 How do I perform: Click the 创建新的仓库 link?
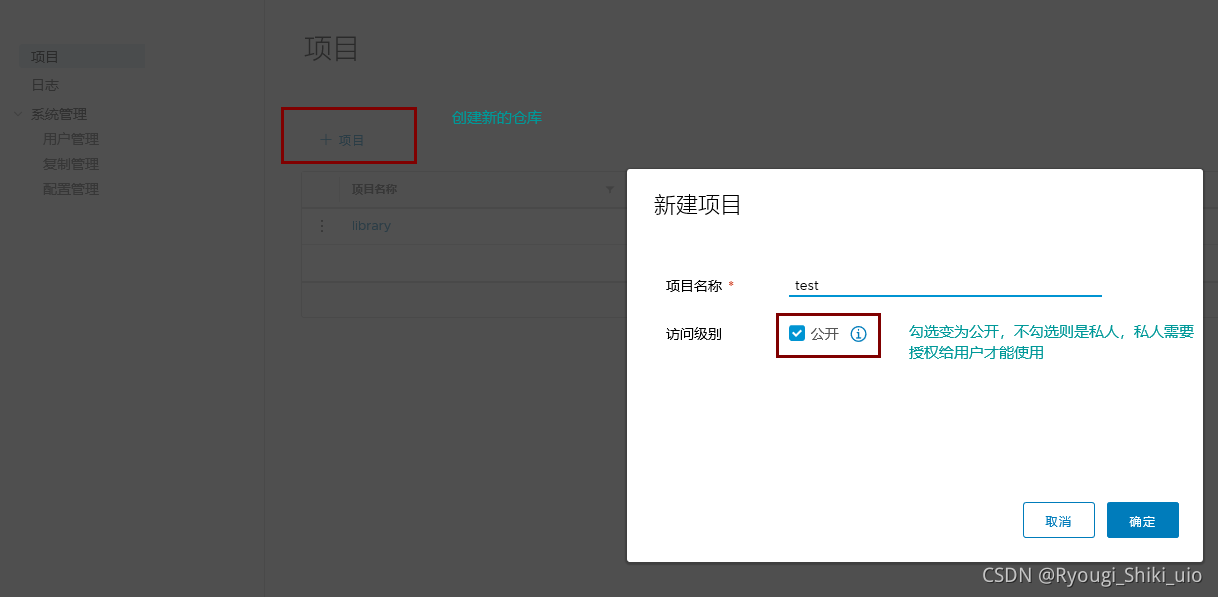(497, 117)
